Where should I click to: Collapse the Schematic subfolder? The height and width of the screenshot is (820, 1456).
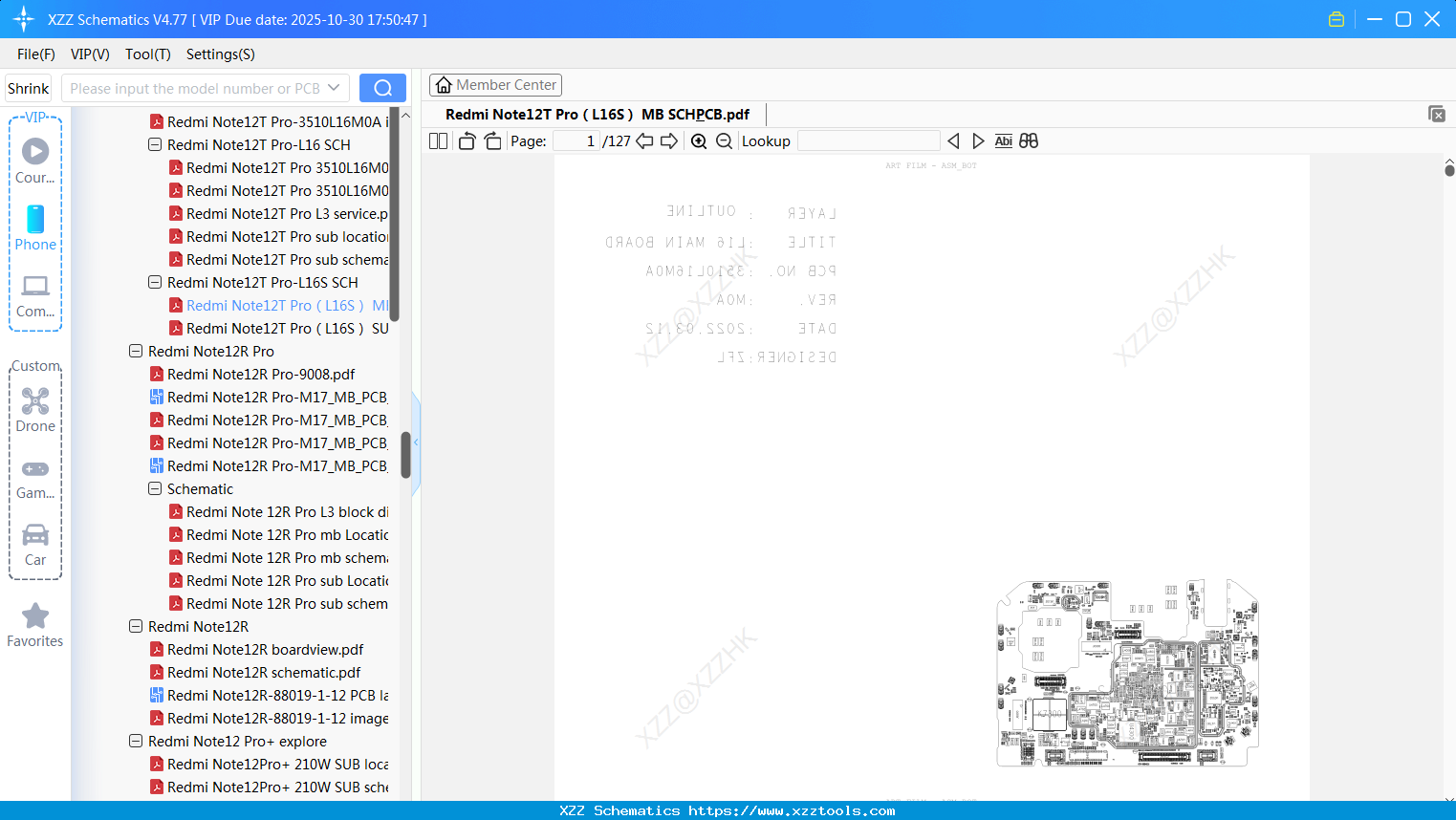(x=155, y=488)
